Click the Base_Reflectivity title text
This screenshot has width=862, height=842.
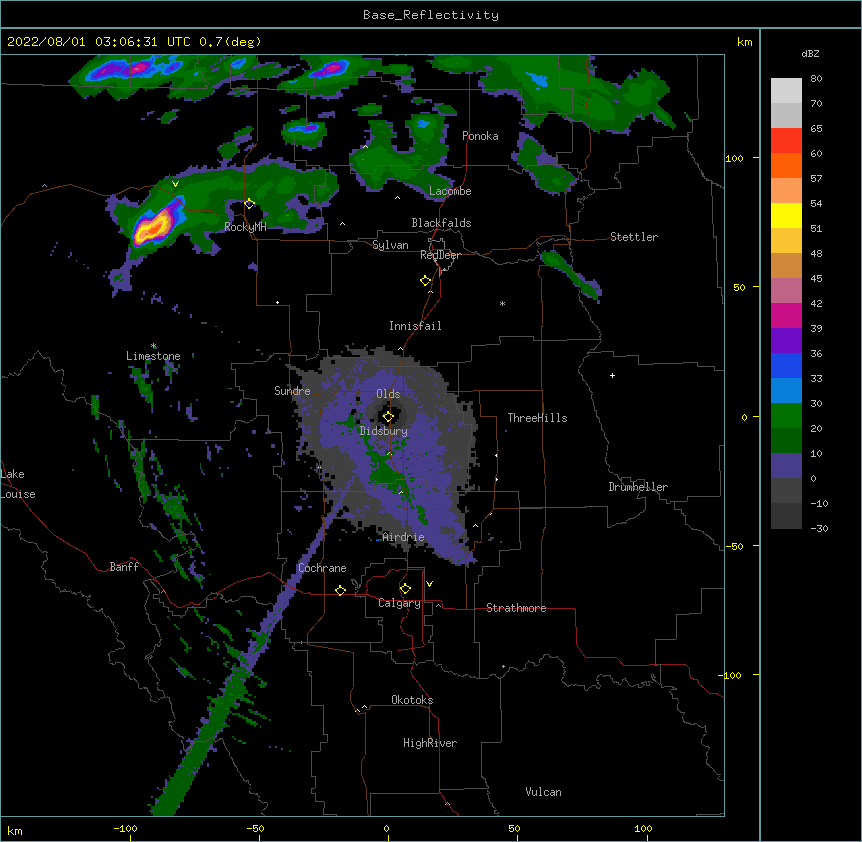(431, 15)
